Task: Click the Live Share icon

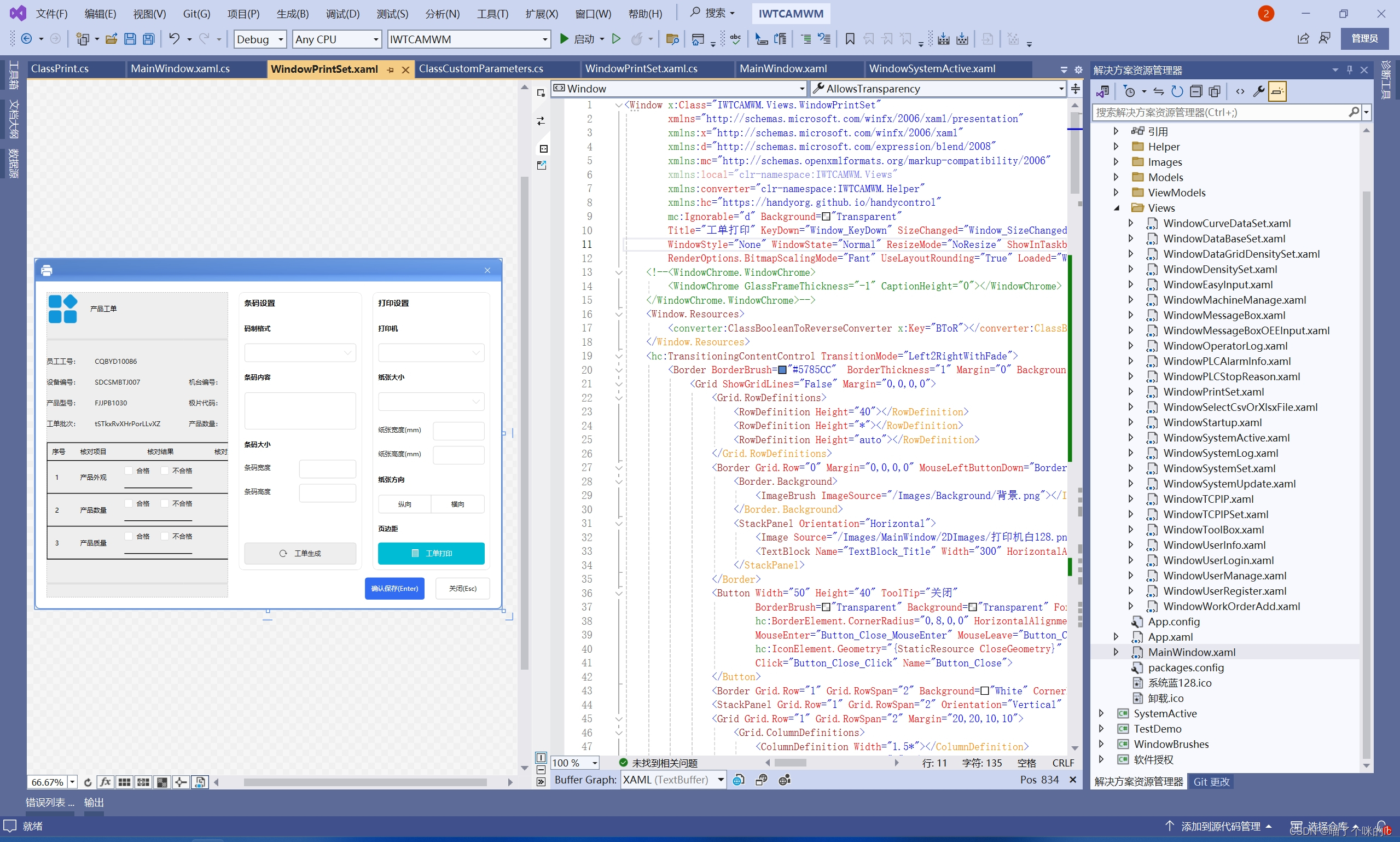Action: pyautogui.click(x=1303, y=39)
